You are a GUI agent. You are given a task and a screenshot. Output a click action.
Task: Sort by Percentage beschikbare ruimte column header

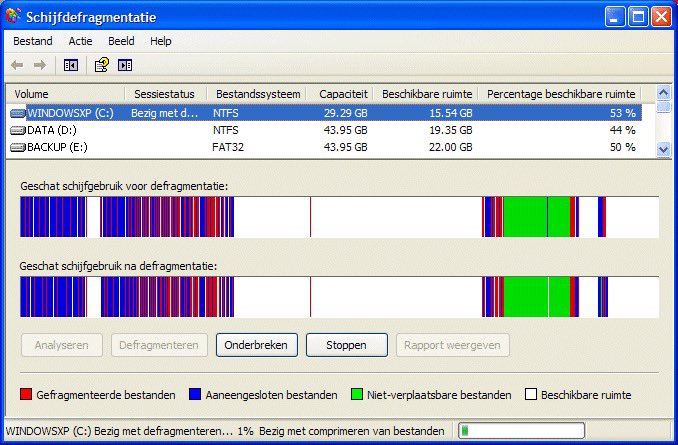coord(560,94)
